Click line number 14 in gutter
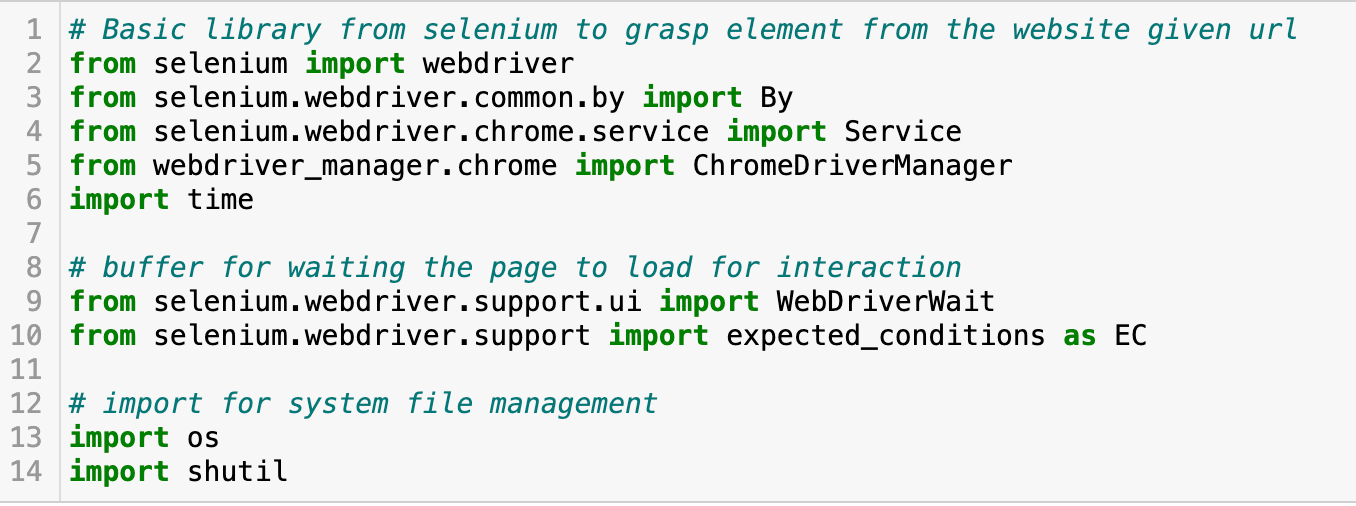The height and width of the screenshot is (506, 1356). [26, 472]
